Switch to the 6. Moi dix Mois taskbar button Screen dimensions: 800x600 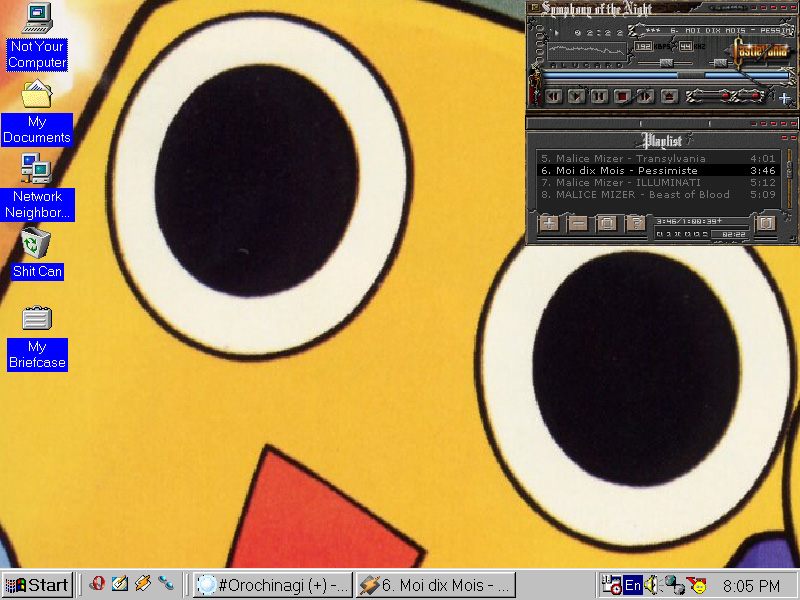tap(436, 585)
